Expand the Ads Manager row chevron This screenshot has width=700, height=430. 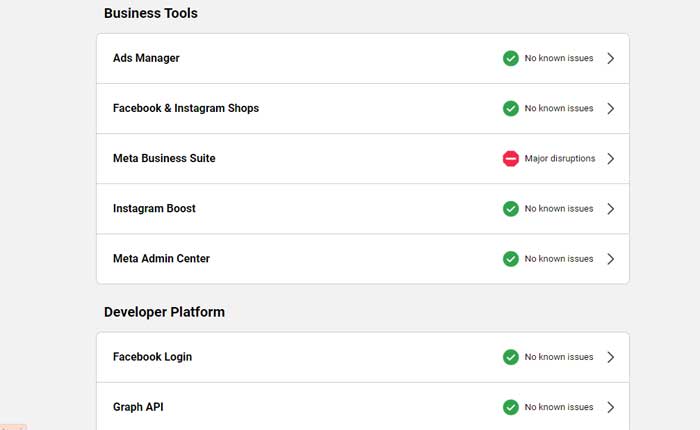pos(610,58)
